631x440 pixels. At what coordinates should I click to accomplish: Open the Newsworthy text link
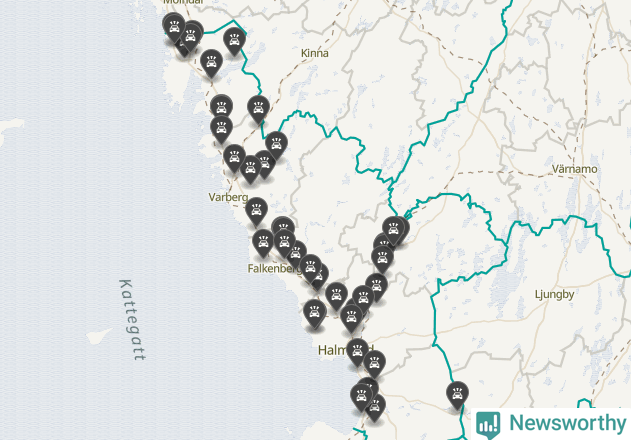tap(567, 423)
